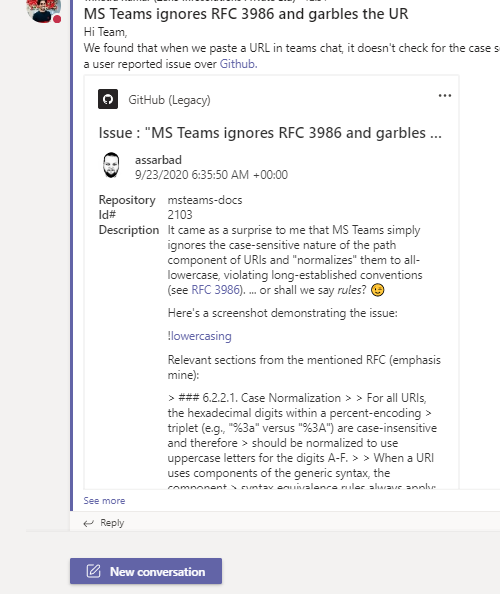Click the winking emoji in the description
Screen dimensions: 500x594
pos(377,290)
